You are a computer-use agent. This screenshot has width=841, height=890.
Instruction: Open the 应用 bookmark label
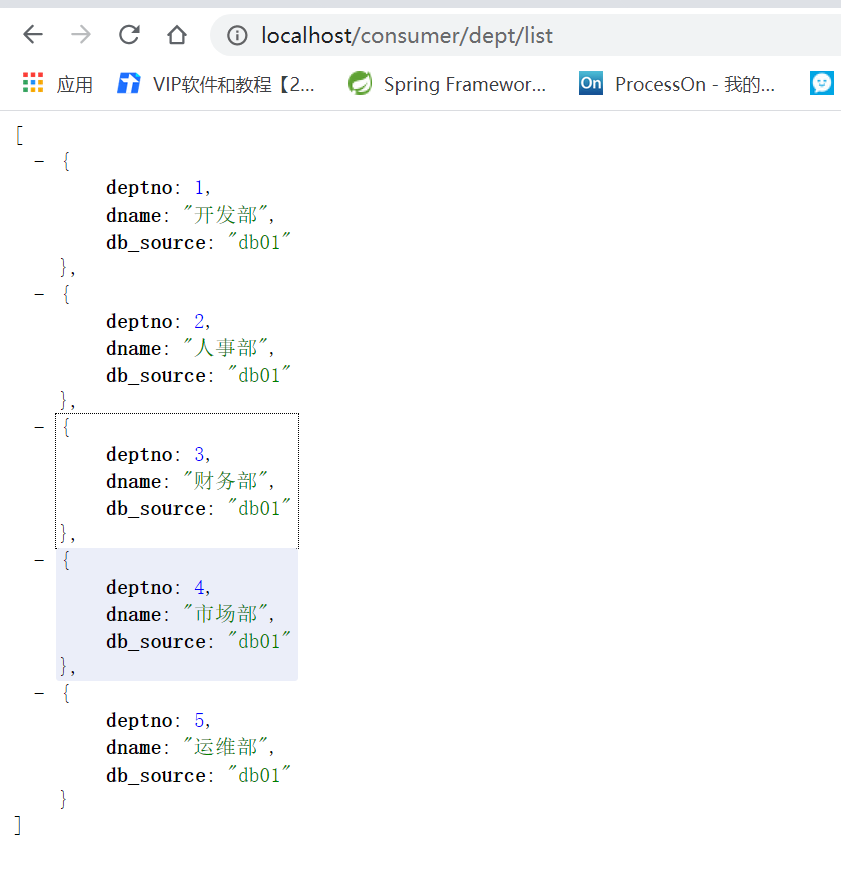(x=74, y=85)
